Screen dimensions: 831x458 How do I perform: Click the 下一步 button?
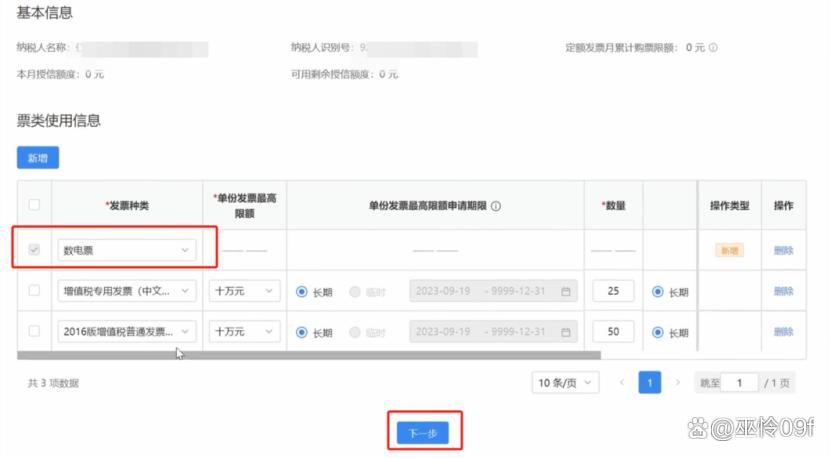coord(423,433)
